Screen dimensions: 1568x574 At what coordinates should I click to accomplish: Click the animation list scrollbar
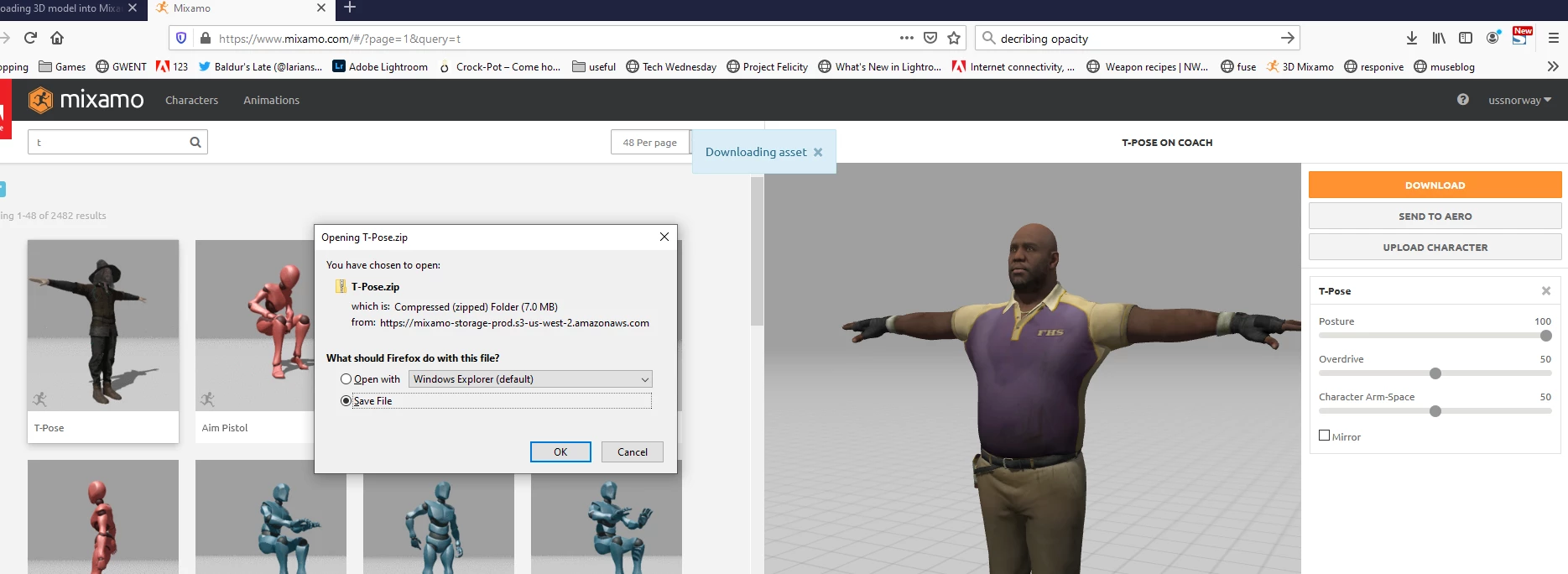pyautogui.click(x=757, y=252)
